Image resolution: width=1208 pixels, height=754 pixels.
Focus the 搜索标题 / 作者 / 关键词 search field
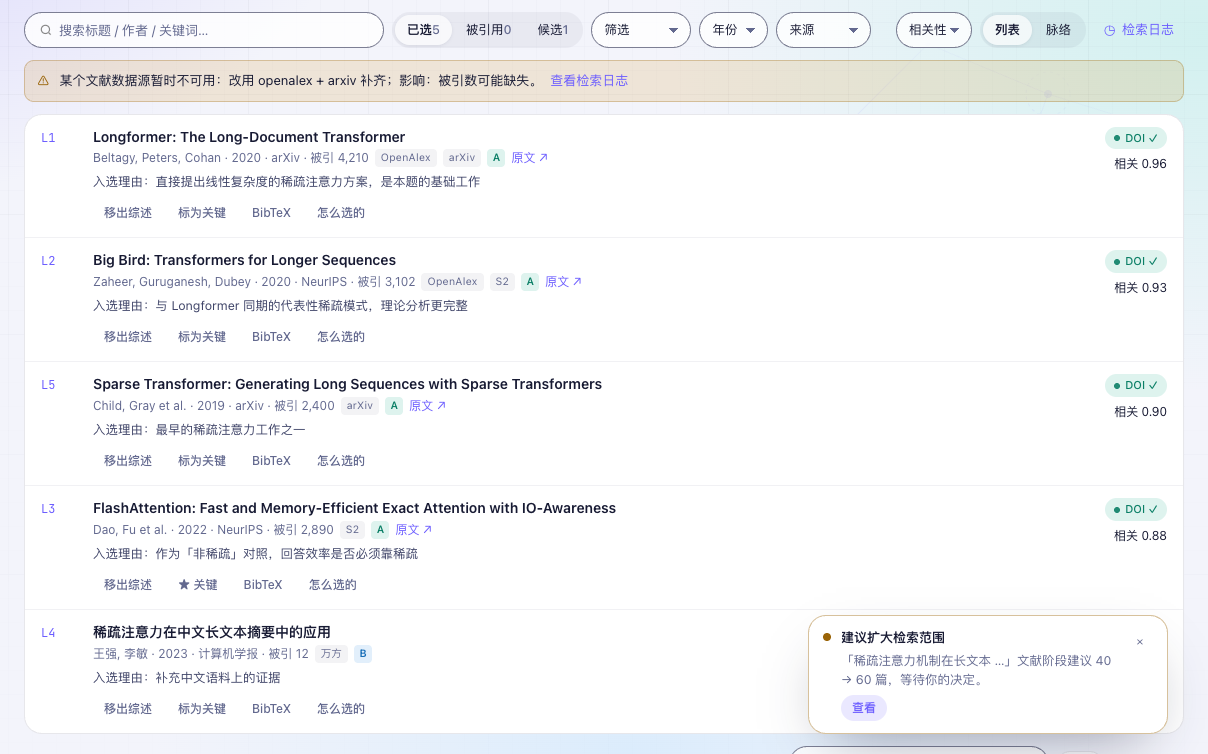[204, 30]
